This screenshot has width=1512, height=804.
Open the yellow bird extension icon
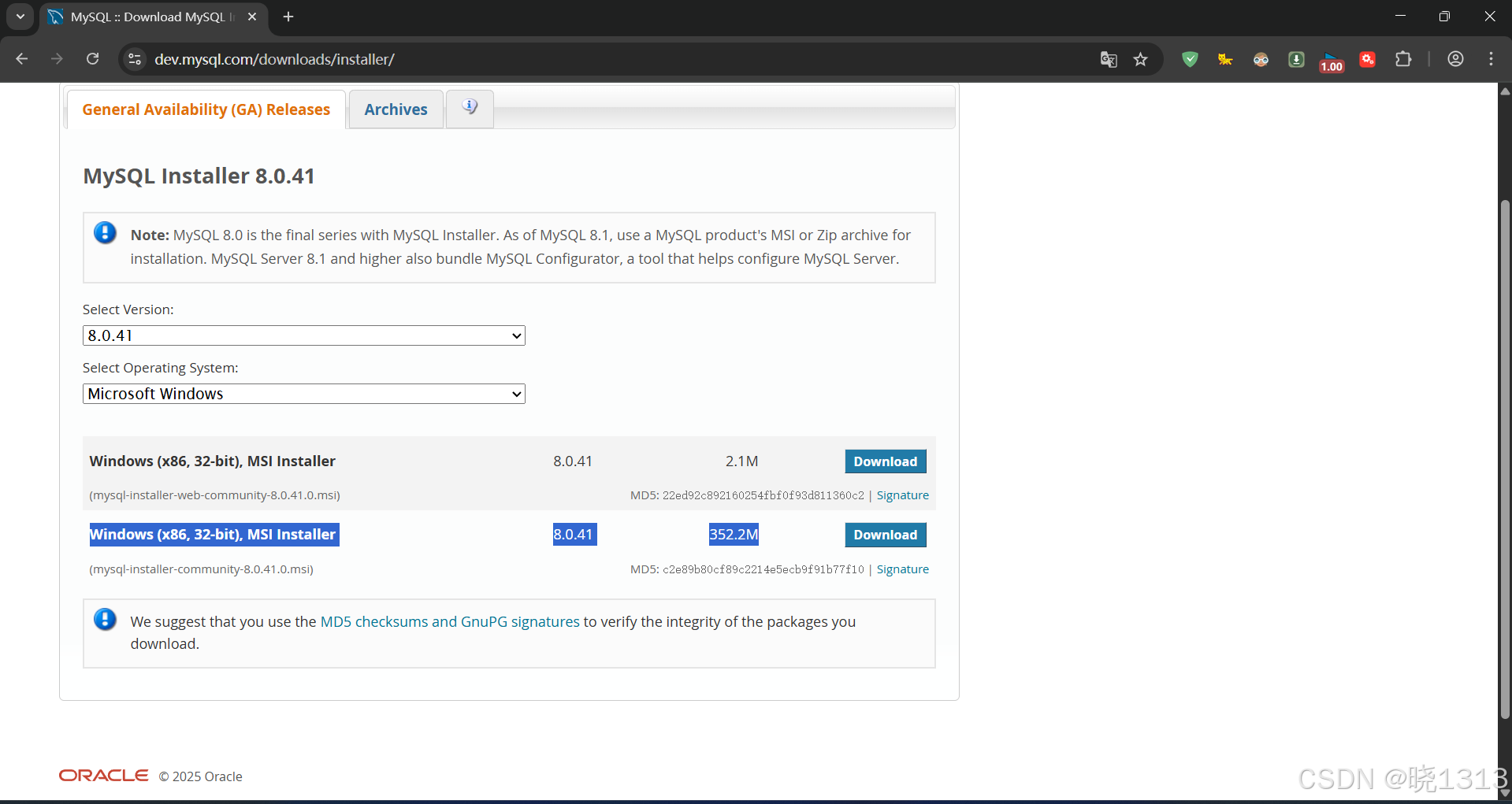[1225, 59]
